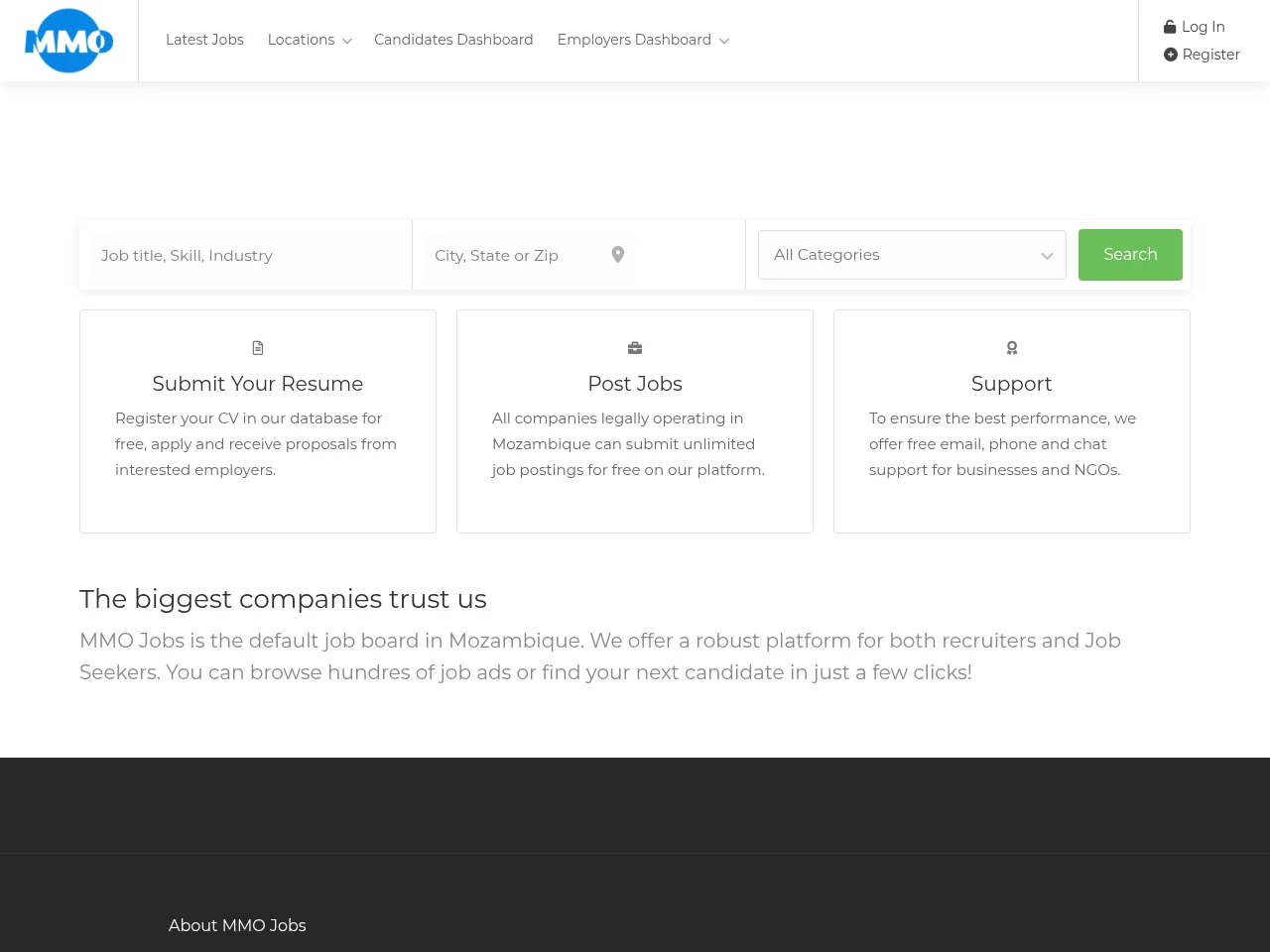1270x952 pixels.
Task: Click the MMO logo
Action: click(x=68, y=41)
